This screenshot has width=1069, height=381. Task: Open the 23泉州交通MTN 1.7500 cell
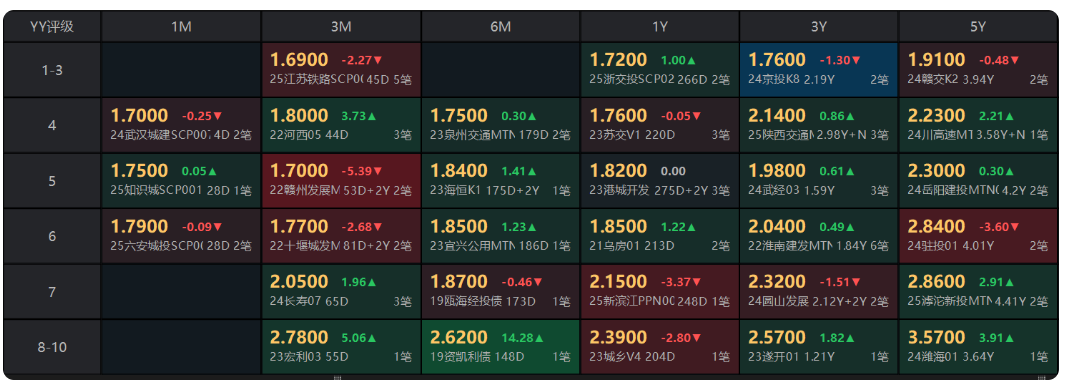[x=500, y=125]
